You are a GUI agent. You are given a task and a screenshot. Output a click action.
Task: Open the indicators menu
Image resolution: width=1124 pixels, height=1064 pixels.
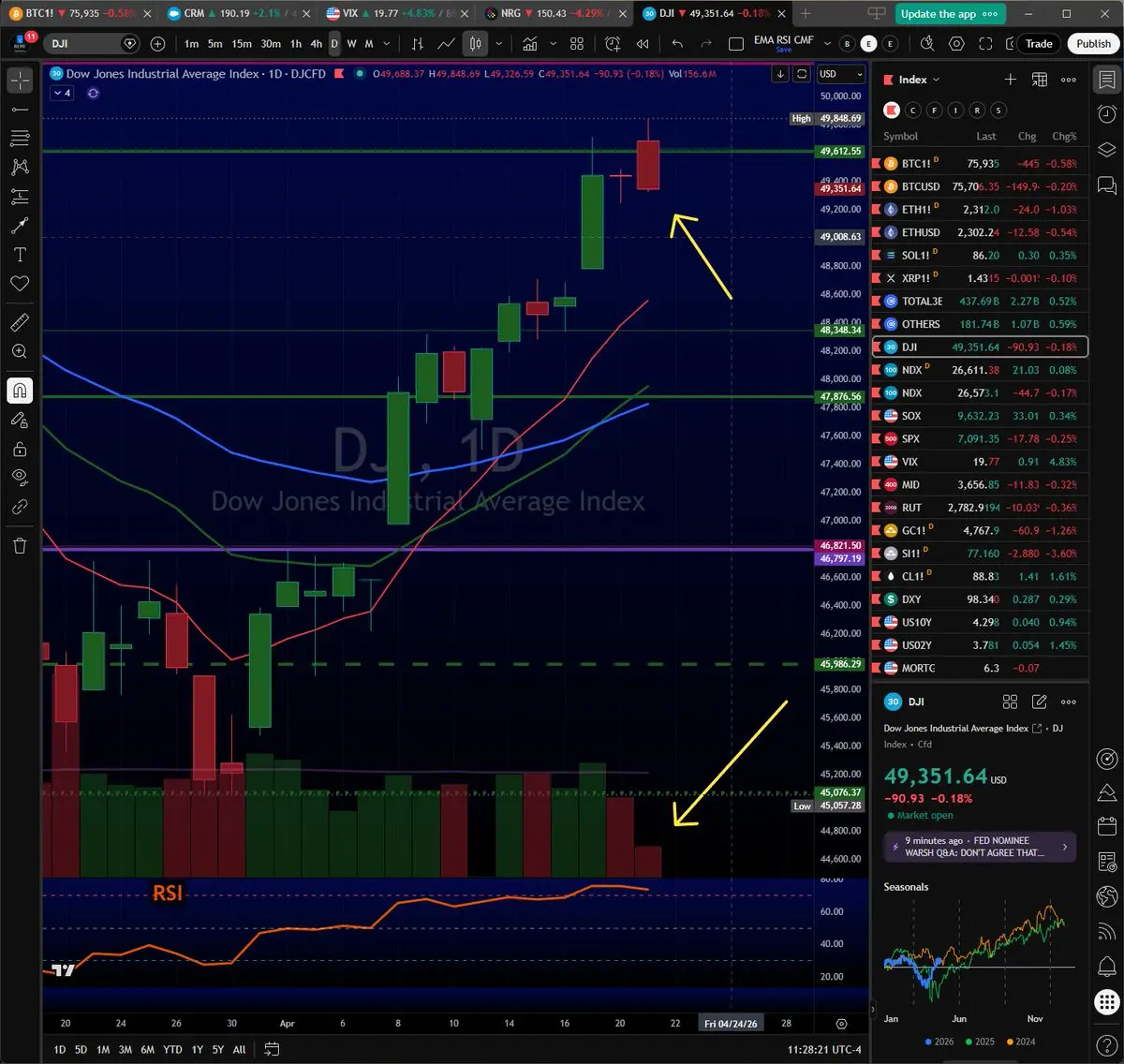point(530,44)
